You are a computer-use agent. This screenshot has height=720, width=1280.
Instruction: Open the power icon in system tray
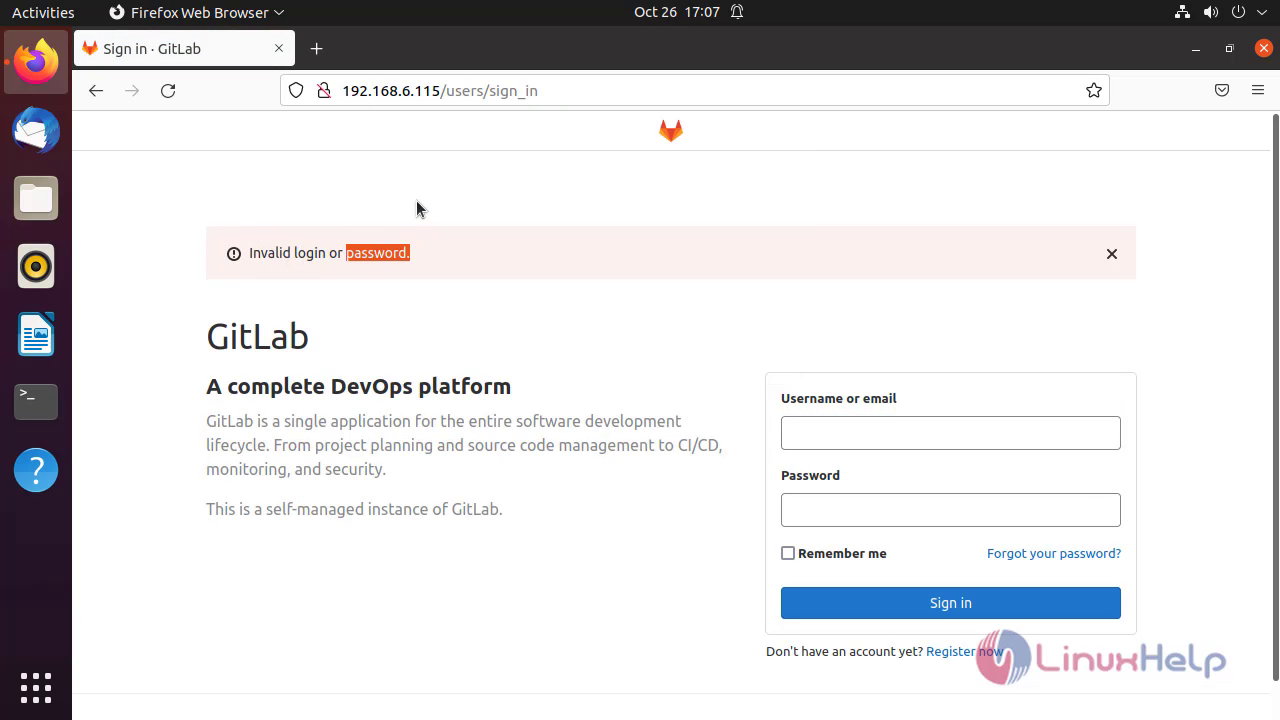click(x=1238, y=12)
